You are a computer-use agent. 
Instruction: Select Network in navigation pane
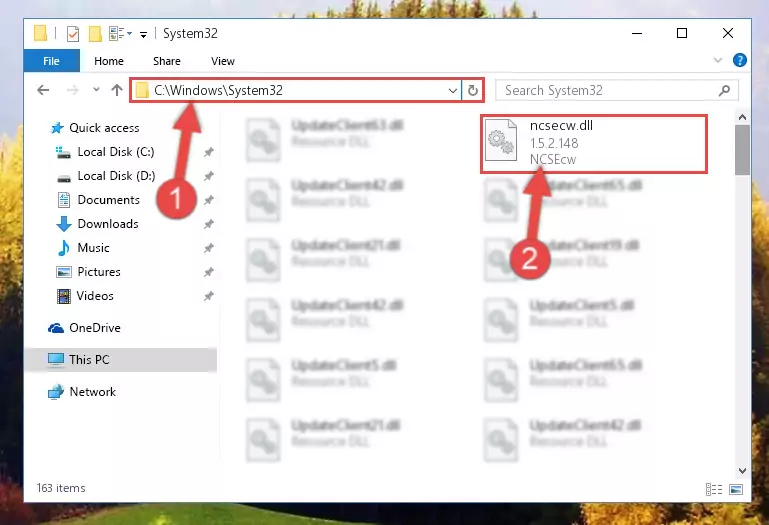coord(93,392)
